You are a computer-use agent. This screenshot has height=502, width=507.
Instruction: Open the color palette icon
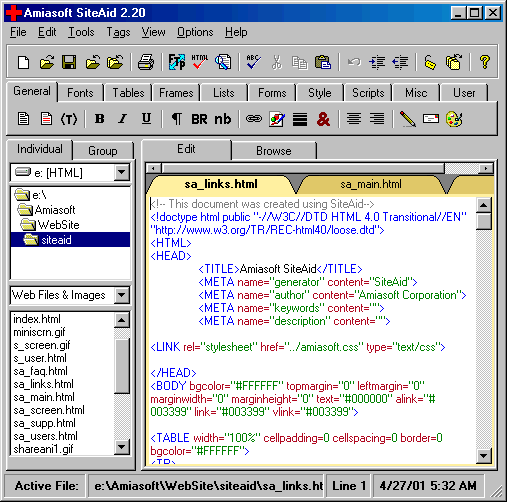tap(454, 119)
